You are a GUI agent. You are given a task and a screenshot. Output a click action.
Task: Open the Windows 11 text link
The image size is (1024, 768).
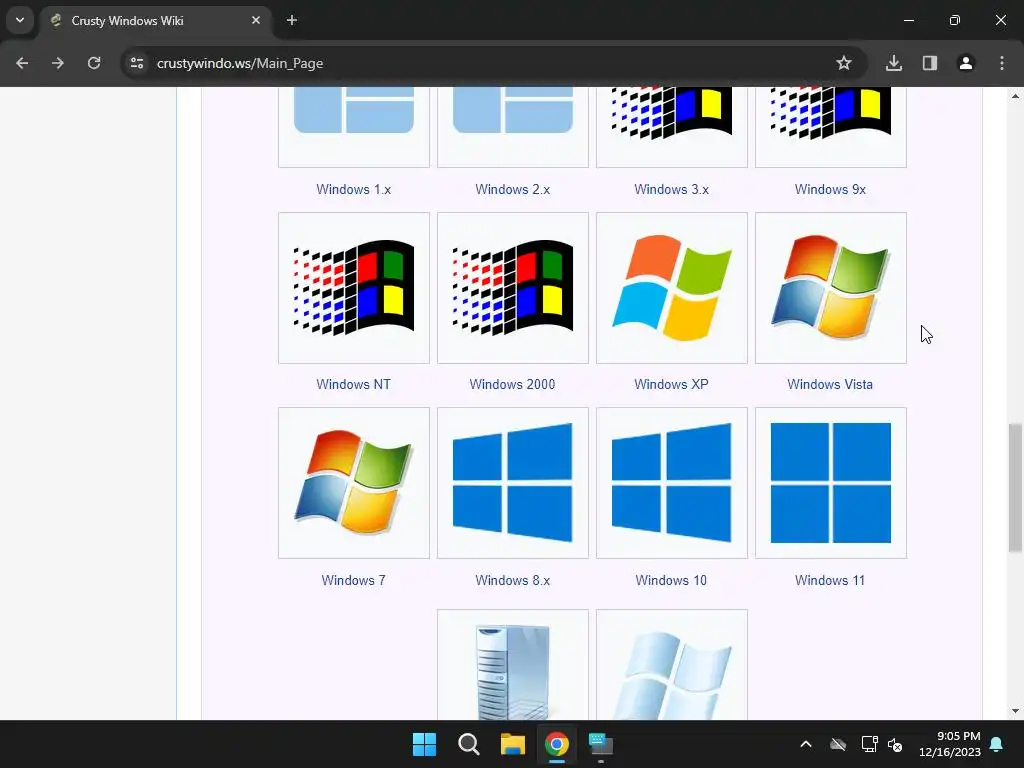point(830,581)
